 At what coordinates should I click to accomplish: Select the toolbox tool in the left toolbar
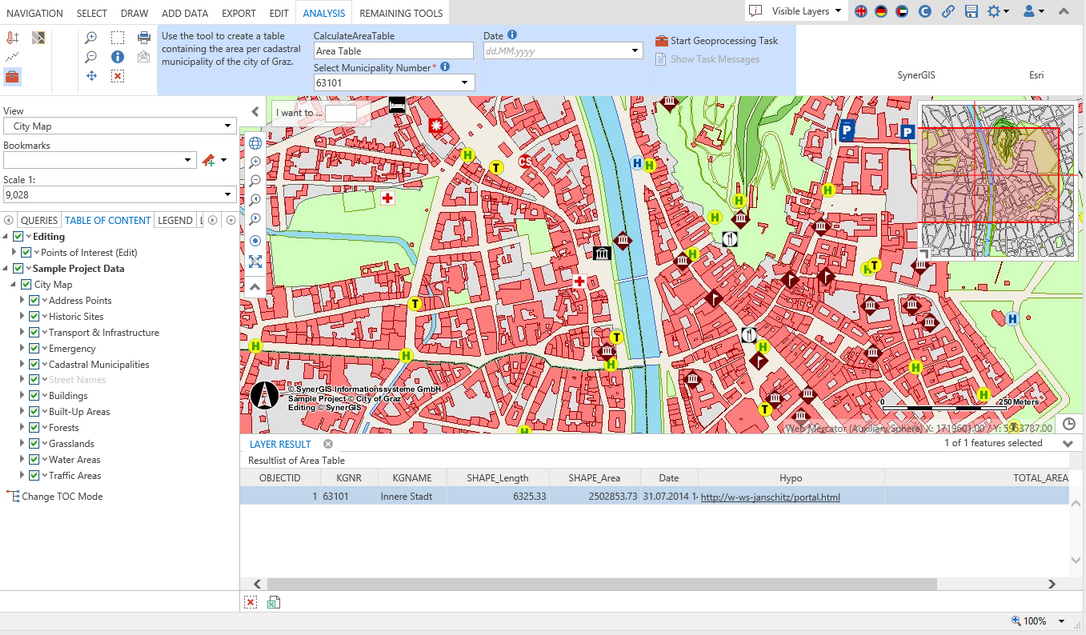[11, 75]
